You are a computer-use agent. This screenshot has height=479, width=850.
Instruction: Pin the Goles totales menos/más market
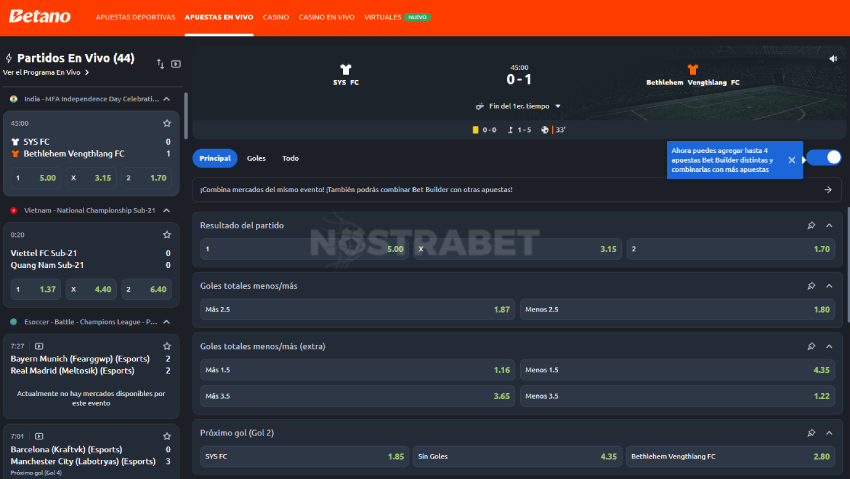point(812,286)
